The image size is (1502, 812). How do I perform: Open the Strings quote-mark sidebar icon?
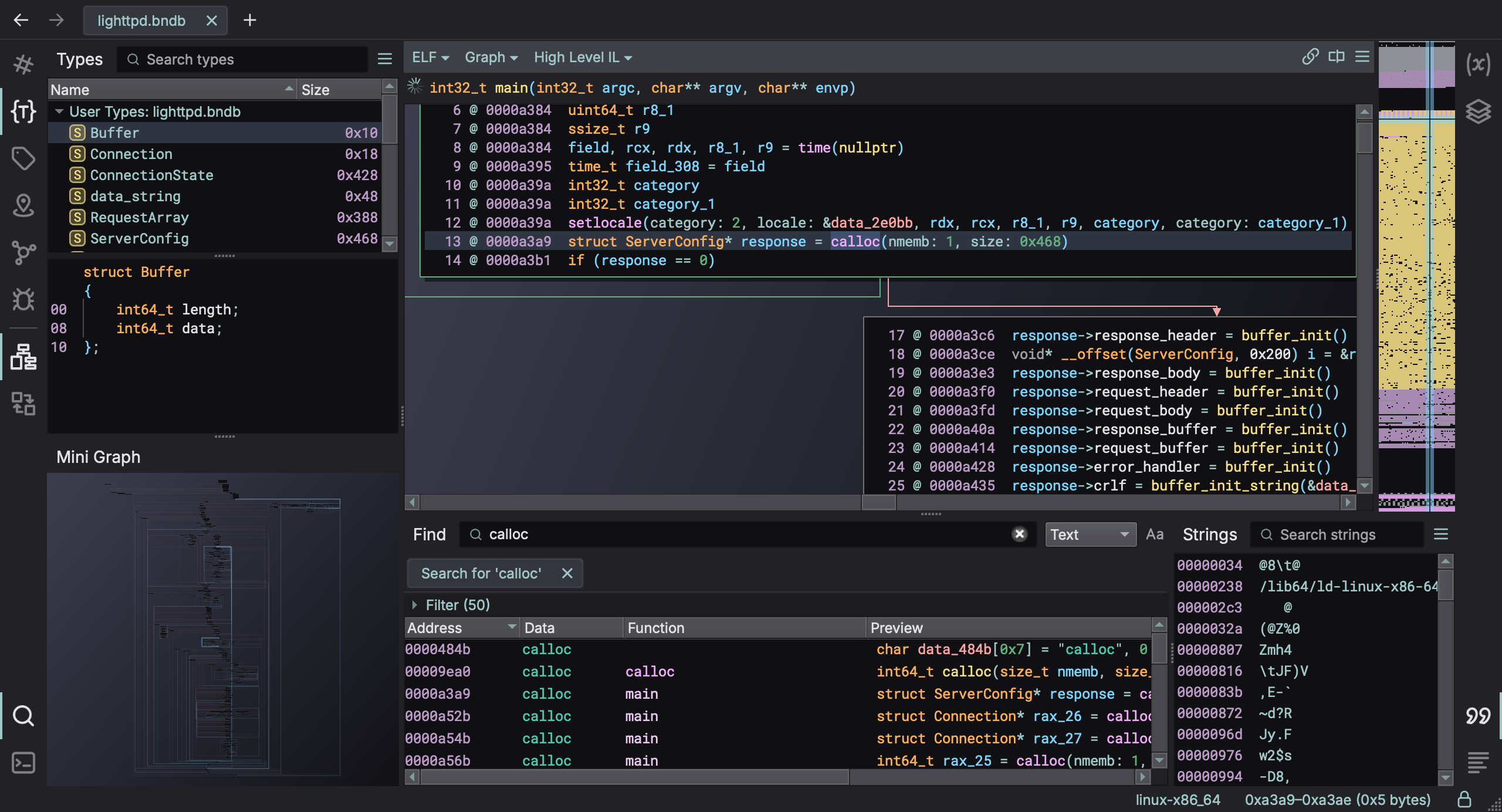(1477, 715)
